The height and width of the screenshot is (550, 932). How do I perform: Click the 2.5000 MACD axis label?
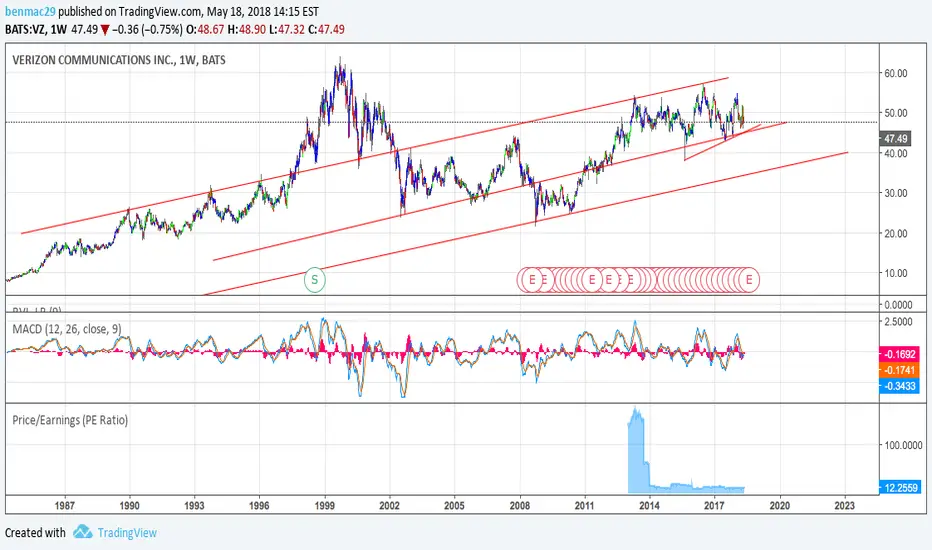coord(898,322)
